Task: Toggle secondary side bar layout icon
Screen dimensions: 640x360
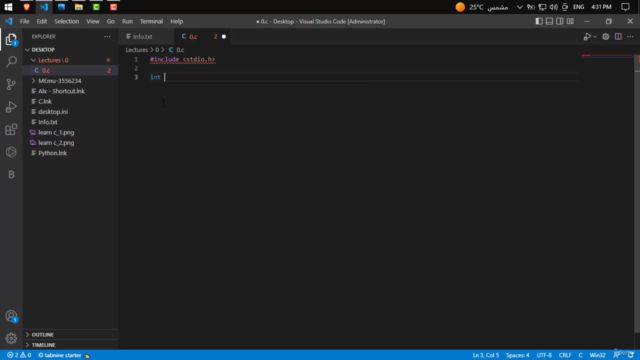Action: click(560, 21)
